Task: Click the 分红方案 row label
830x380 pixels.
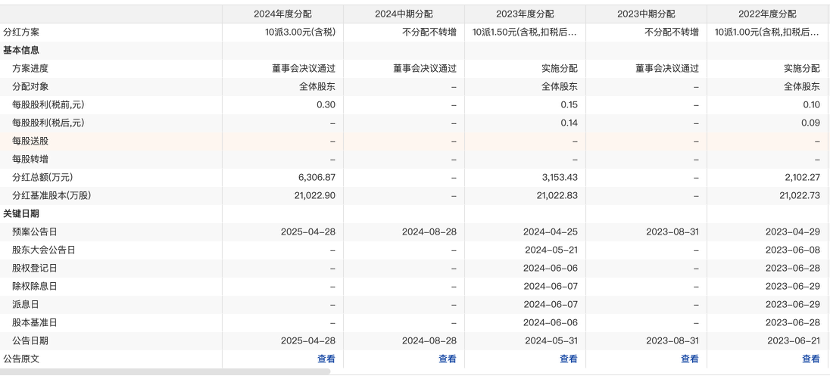Action: point(21,32)
